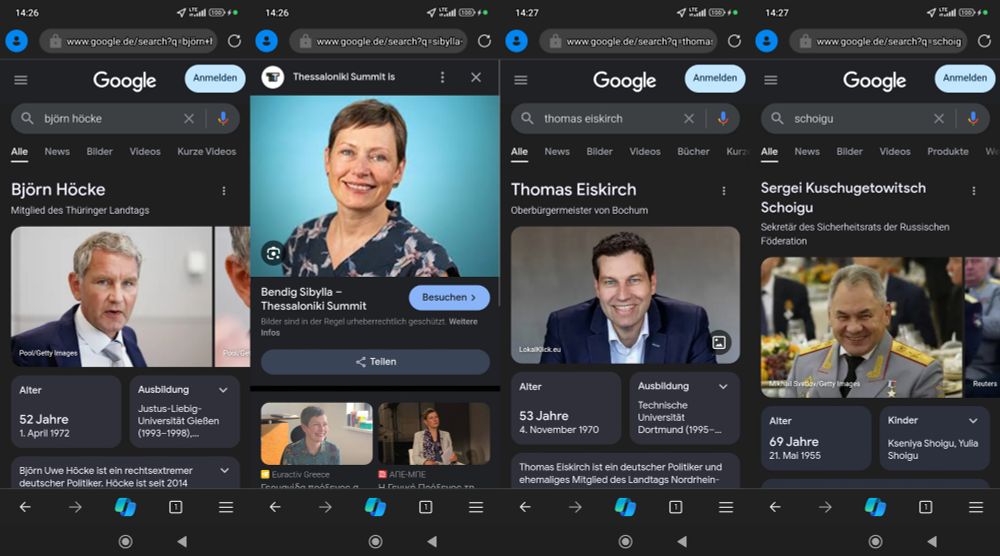1000x556 pixels.
Task: Open tab switcher in Höcke screen bottom bar
Action: (175, 507)
